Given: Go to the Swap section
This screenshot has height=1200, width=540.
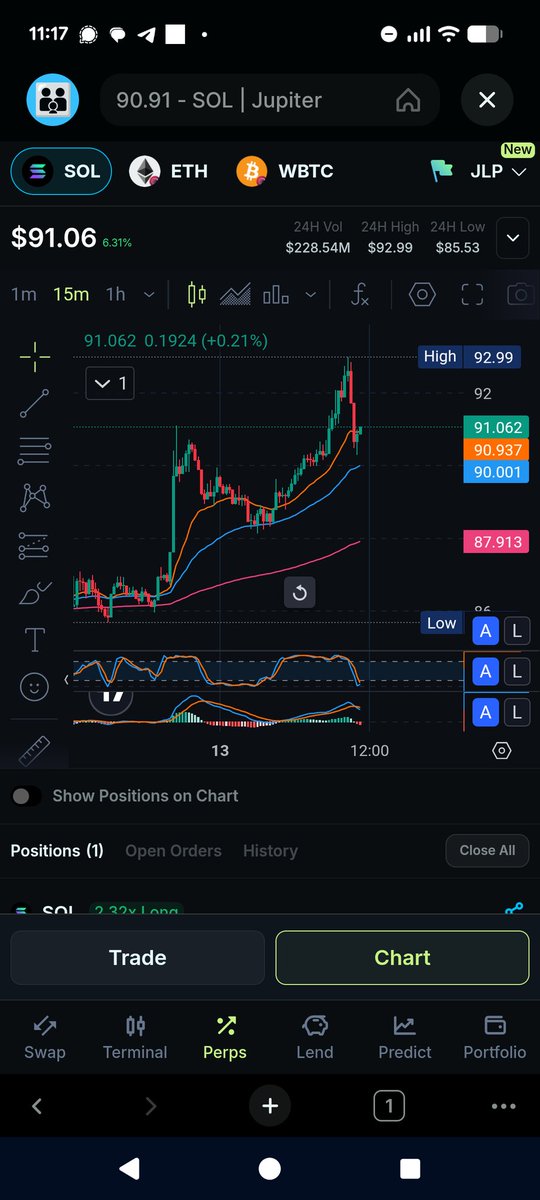Looking at the screenshot, I should (x=45, y=1037).
